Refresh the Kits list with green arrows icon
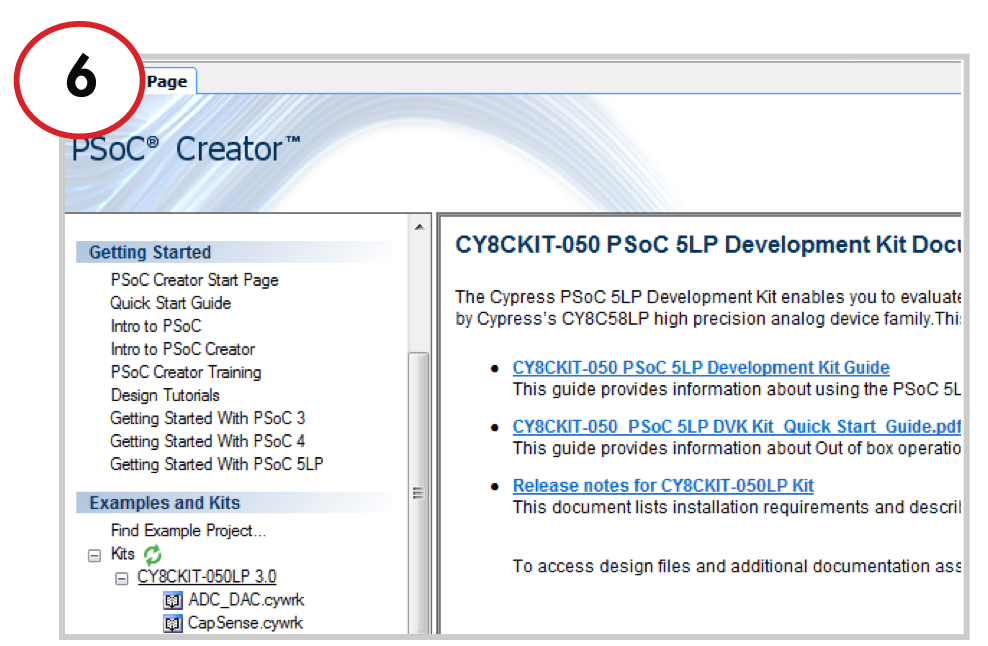The width and height of the screenshot is (988, 646). coord(152,555)
